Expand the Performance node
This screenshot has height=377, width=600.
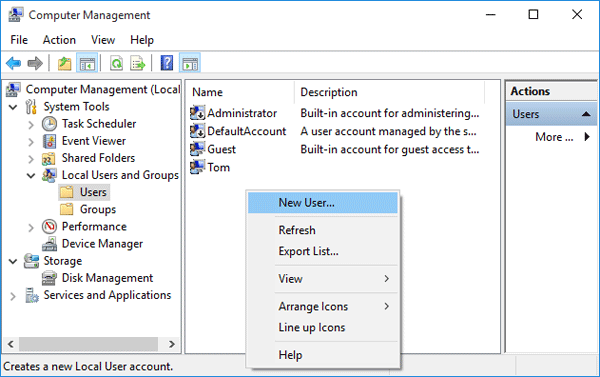click(x=31, y=227)
